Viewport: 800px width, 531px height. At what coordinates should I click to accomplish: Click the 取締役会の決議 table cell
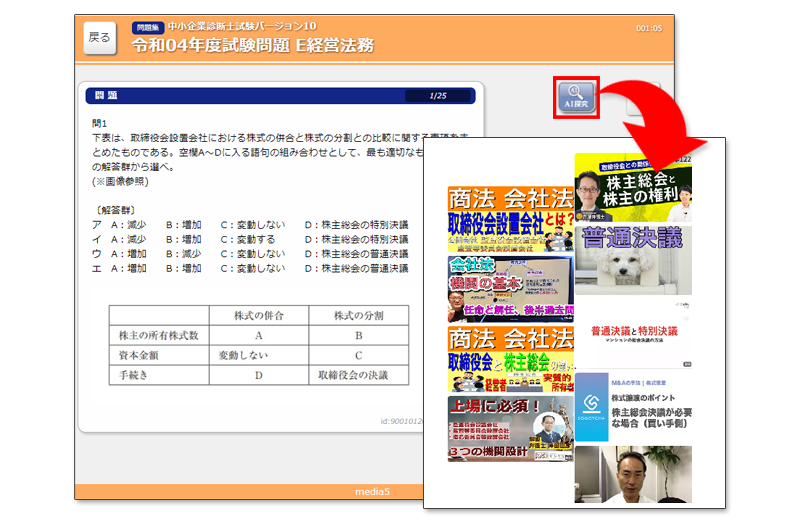tap(359, 375)
